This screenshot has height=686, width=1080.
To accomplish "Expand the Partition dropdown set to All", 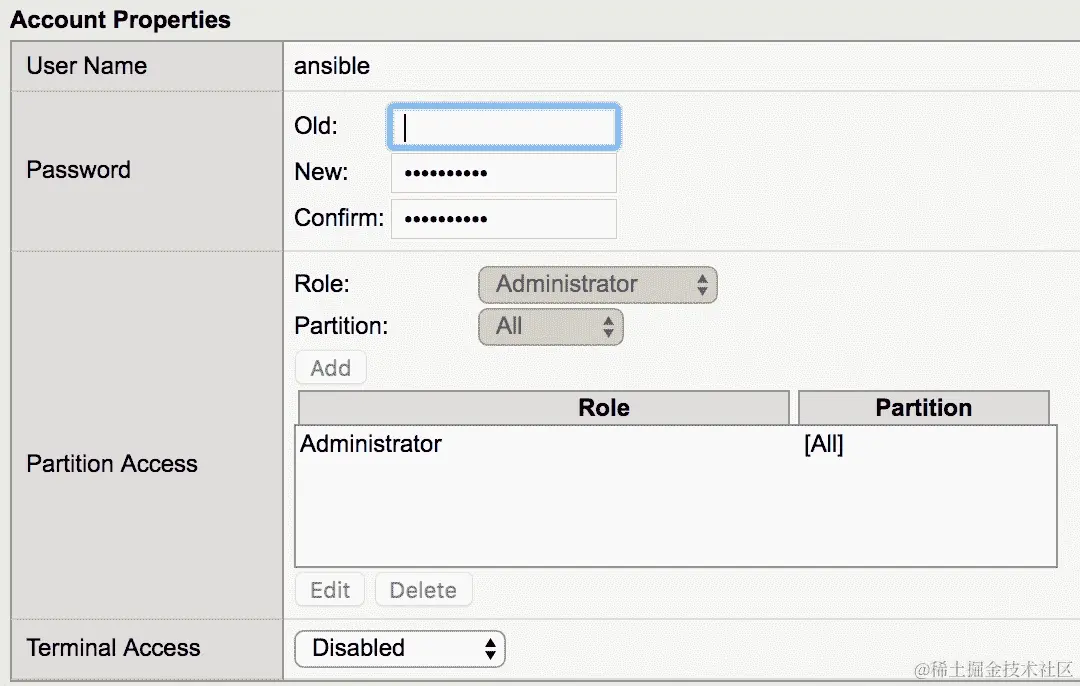I will click(x=550, y=327).
